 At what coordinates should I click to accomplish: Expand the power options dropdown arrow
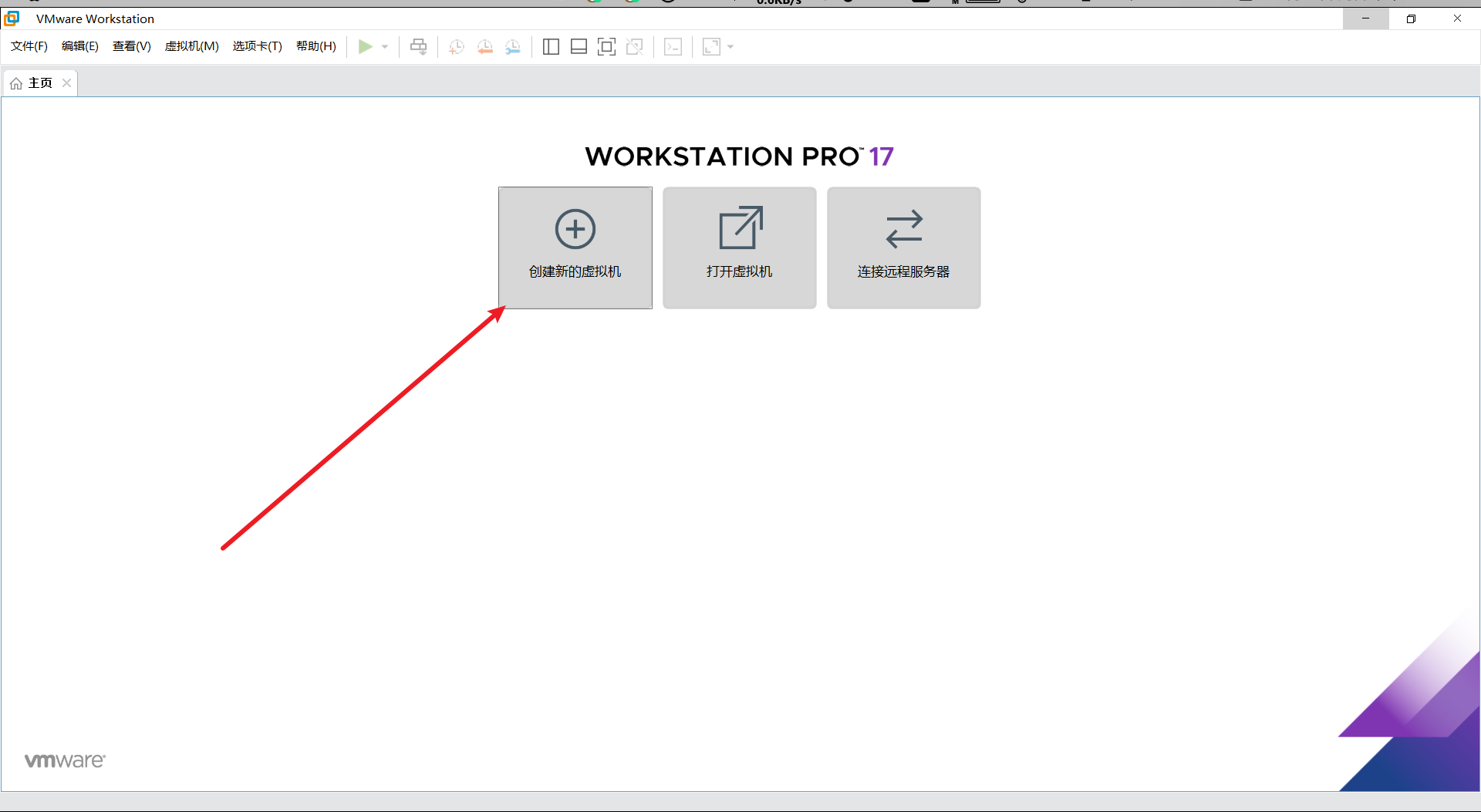[385, 47]
